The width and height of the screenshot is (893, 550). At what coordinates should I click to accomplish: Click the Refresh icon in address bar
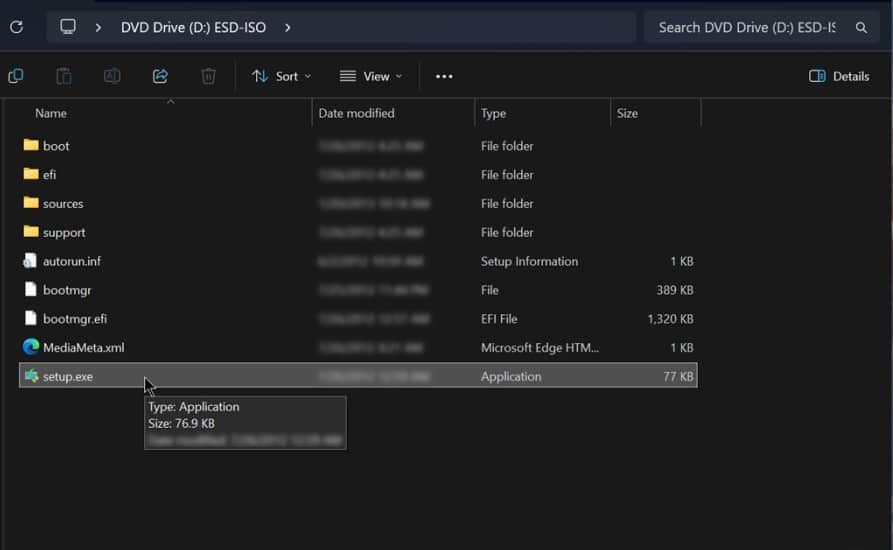click(16, 27)
